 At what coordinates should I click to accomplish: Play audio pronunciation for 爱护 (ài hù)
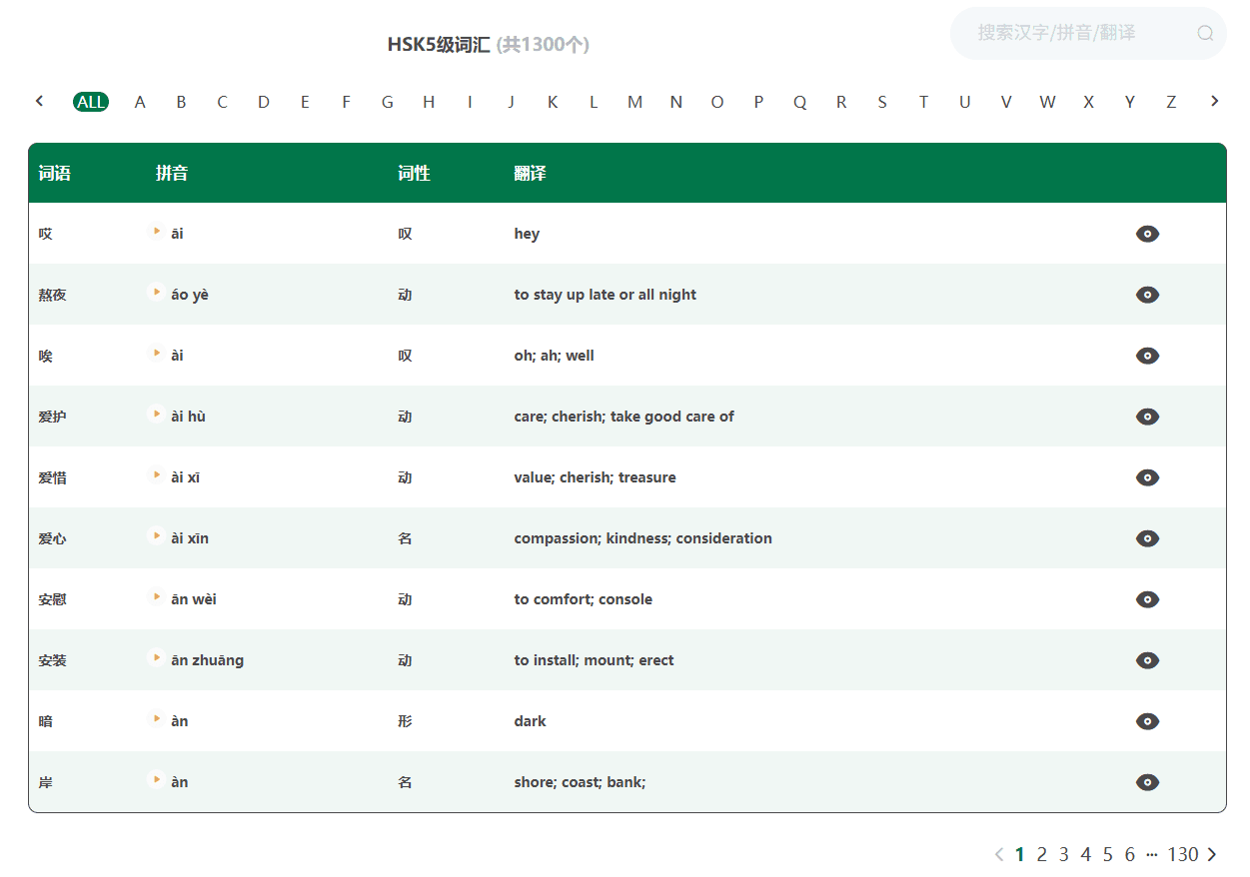tap(156, 416)
